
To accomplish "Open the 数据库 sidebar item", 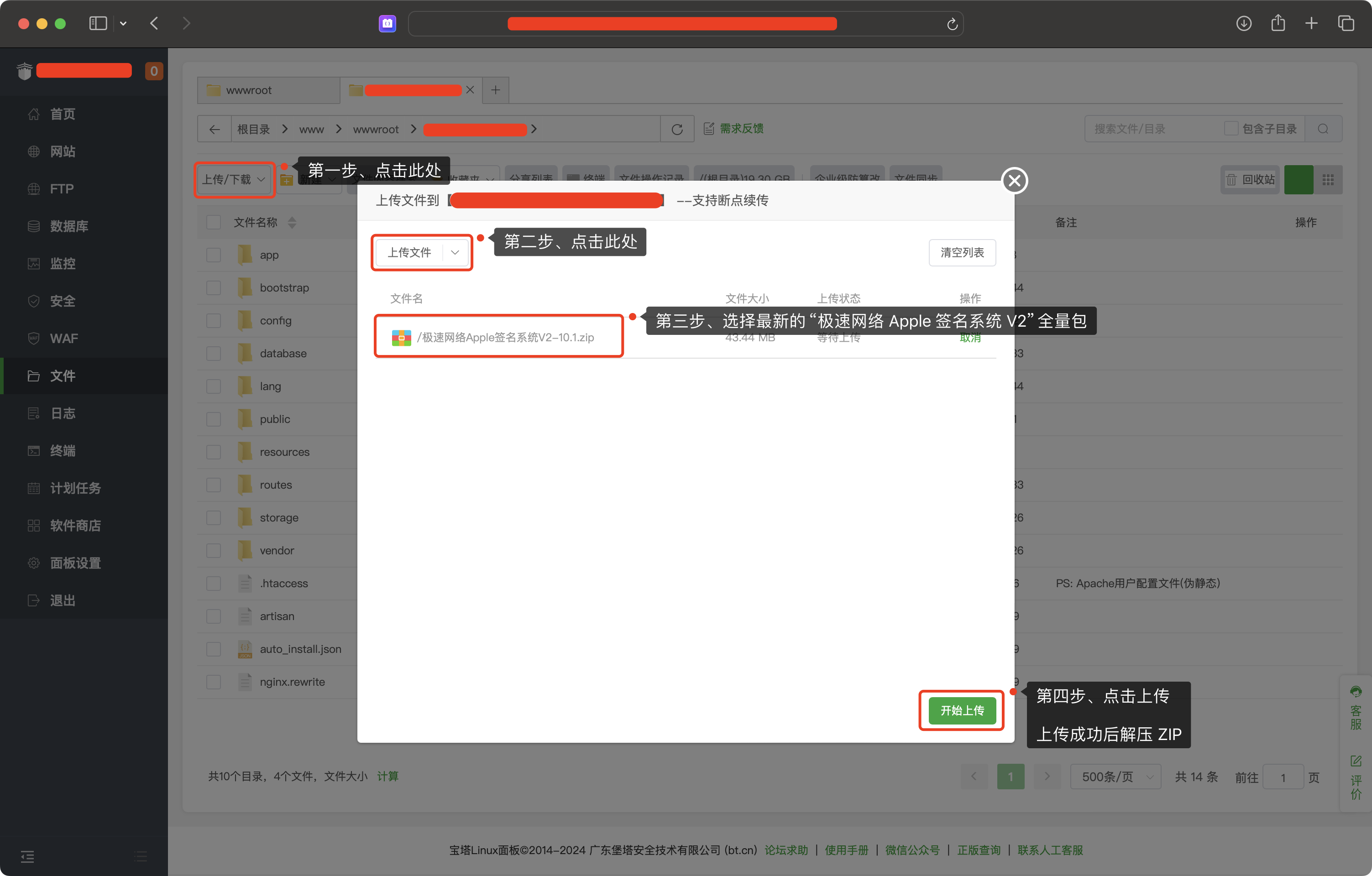I will pos(69,226).
